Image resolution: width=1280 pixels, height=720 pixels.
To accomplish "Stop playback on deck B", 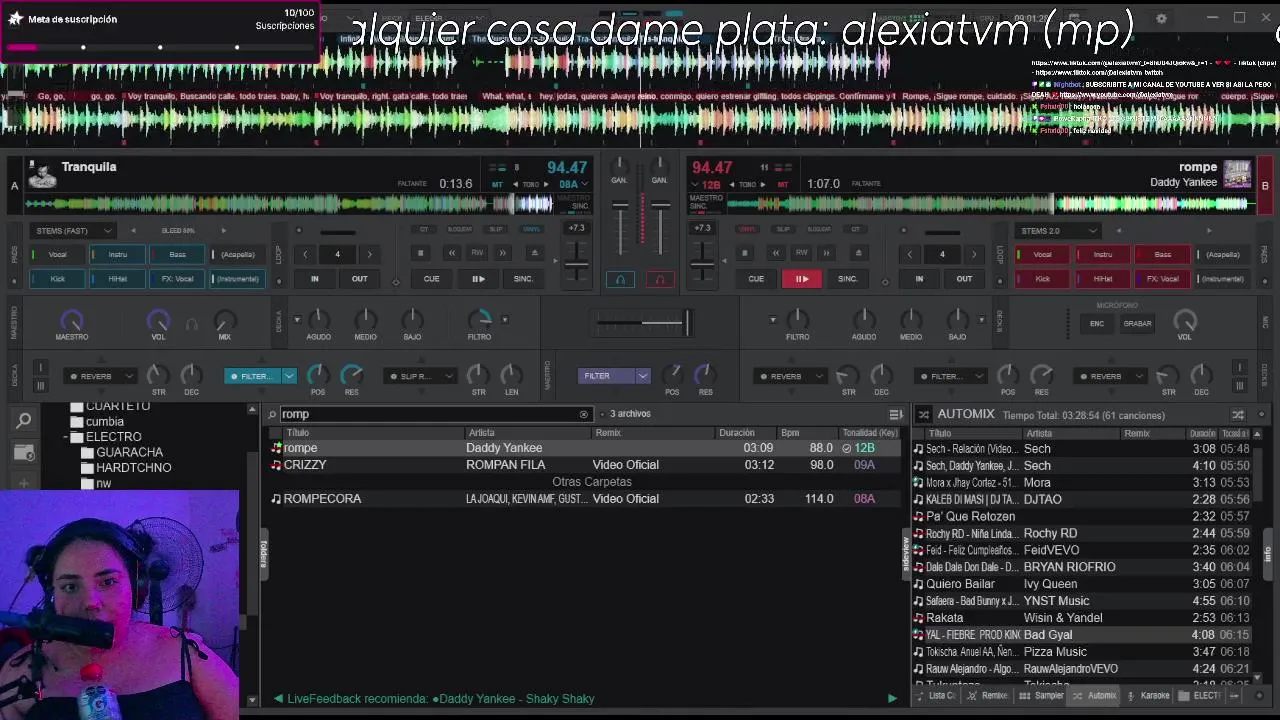I will [x=745, y=253].
